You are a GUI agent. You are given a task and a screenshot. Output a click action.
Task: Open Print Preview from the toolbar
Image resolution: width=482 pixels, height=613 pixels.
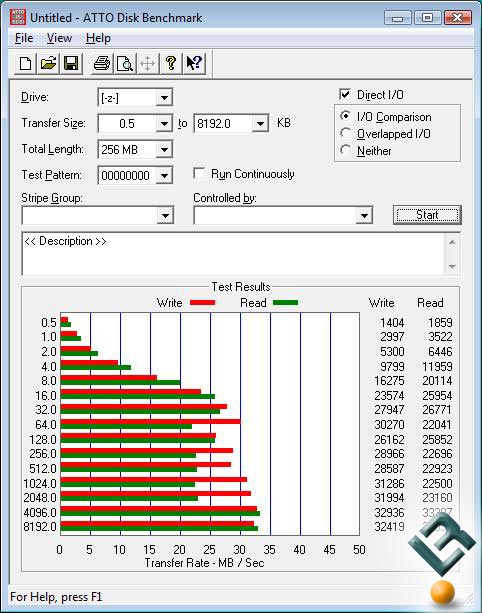pyautogui.click(x=125, y=63)
